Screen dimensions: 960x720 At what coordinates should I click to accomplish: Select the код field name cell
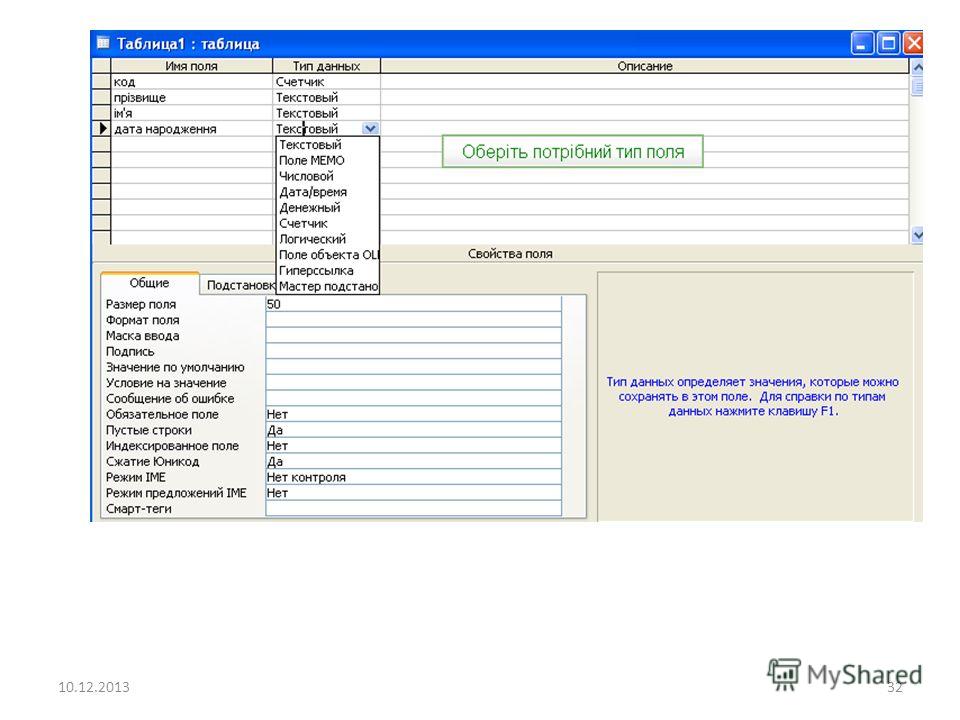point(192,81)
